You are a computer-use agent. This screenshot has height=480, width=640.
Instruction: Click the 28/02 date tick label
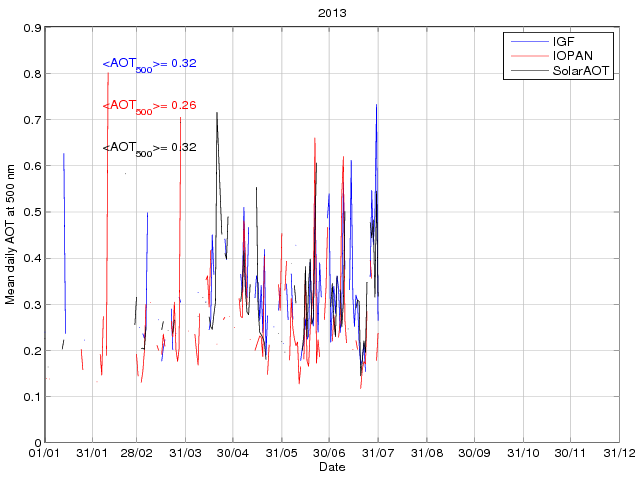point(137,454)
